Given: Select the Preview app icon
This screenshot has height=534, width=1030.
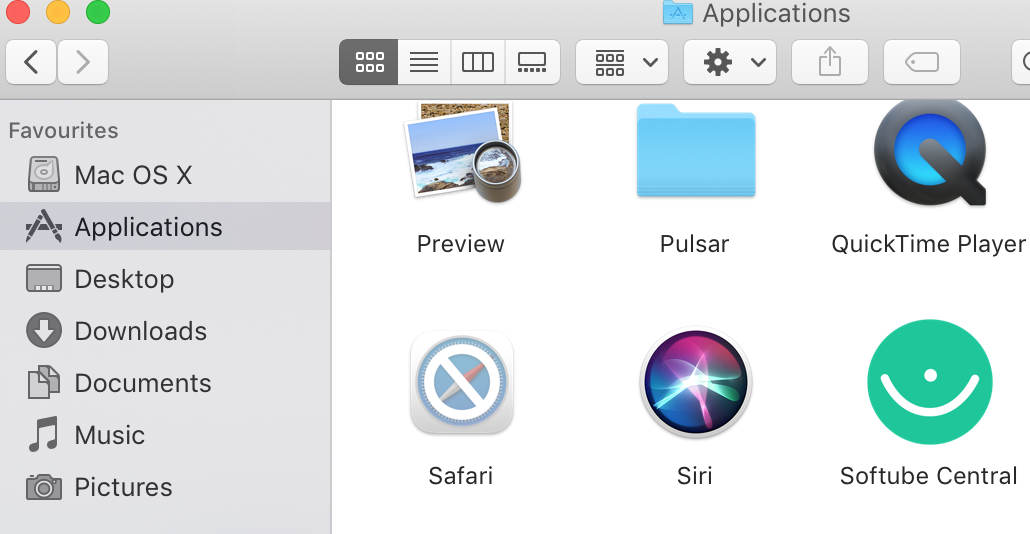Looking at the screenshot, I should pos(462,152).
